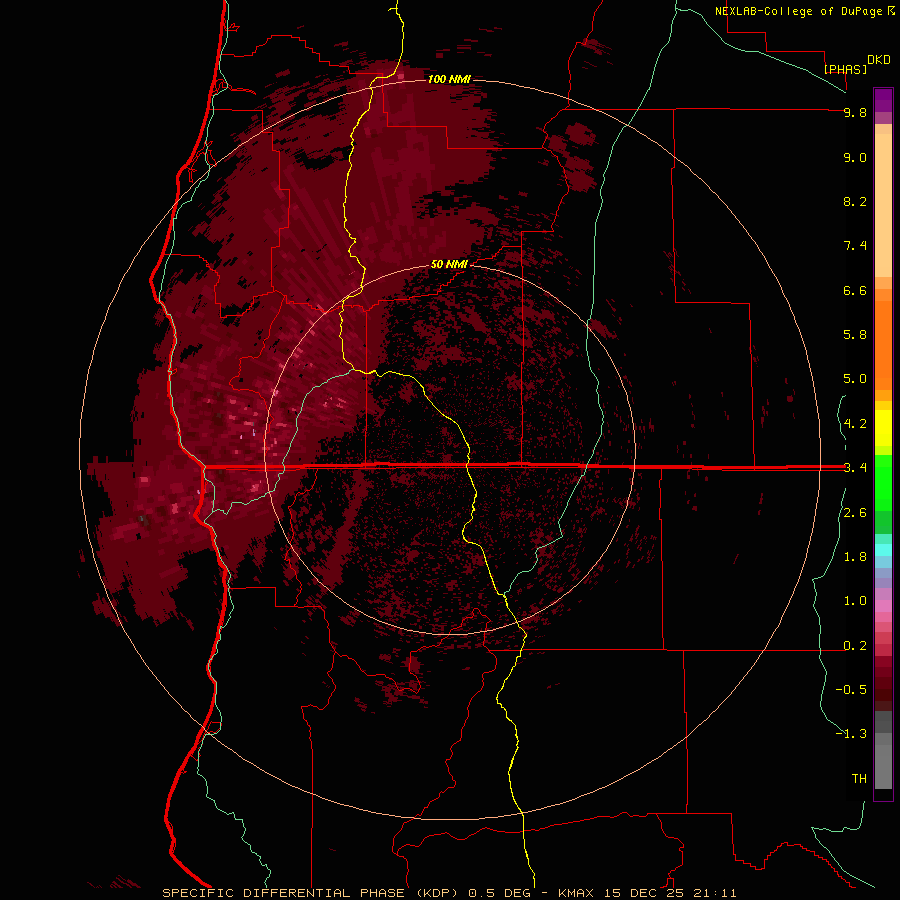Click the TH threshold label

(859, 778)
